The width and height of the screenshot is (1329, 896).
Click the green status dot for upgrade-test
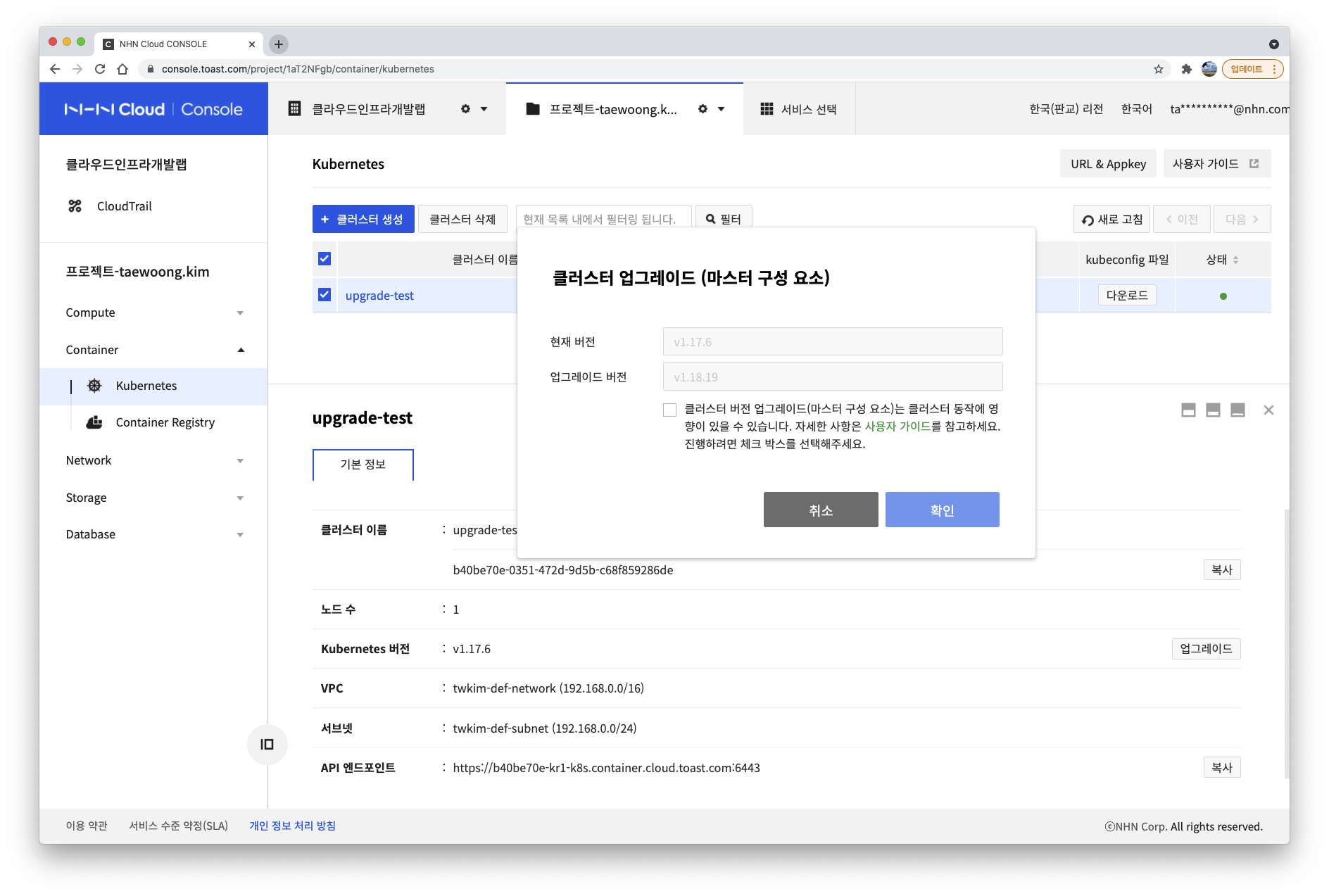click(1223, 296)
